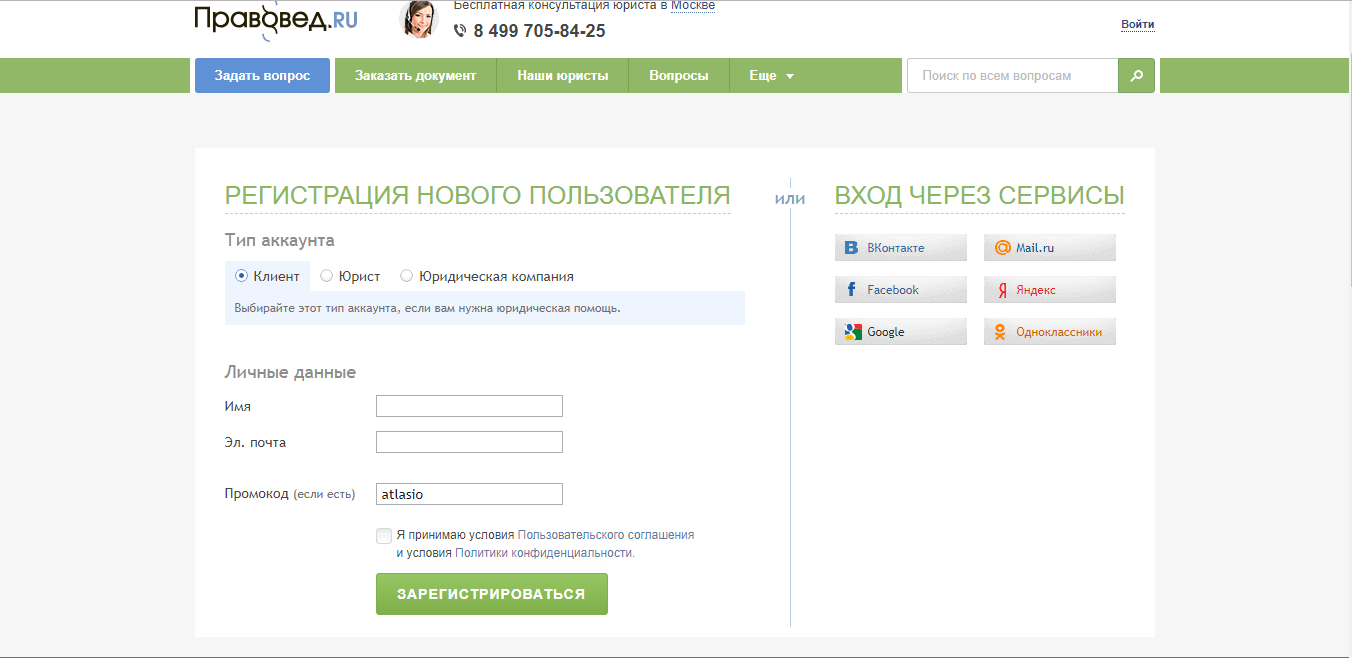The width and height of the screenshot is (1352, 658).
Task: Select the Клиент account type
Action: click(x=241, y=276)
